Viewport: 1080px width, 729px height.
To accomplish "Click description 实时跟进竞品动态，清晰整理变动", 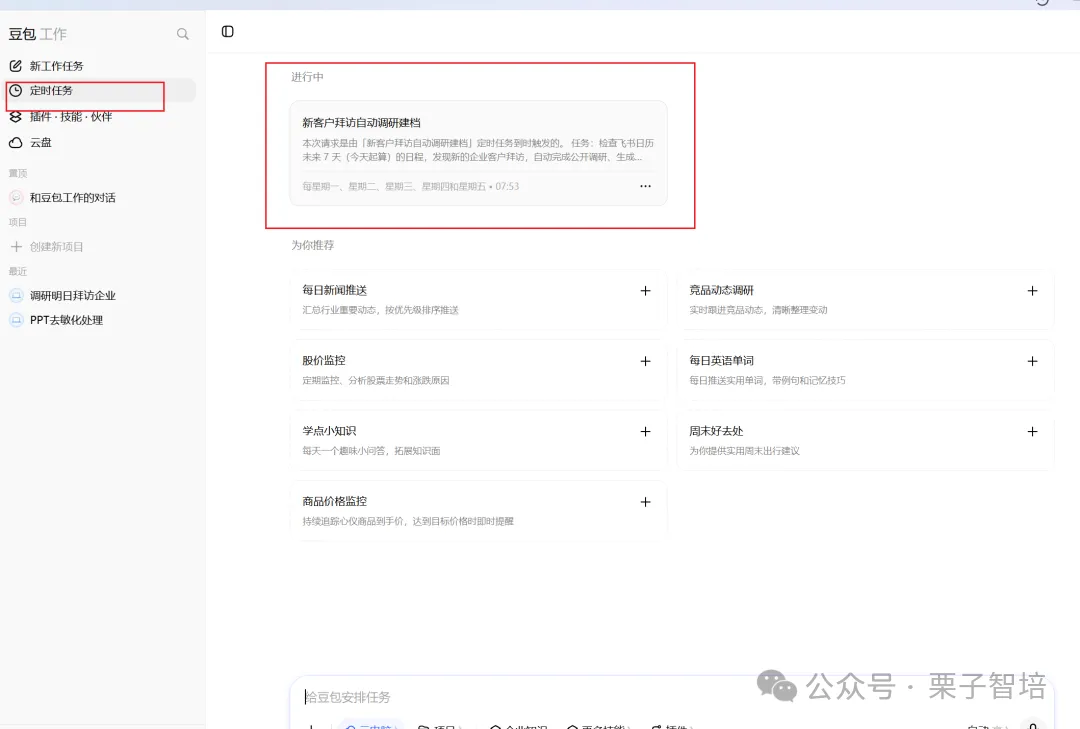I will pos(758,310).
